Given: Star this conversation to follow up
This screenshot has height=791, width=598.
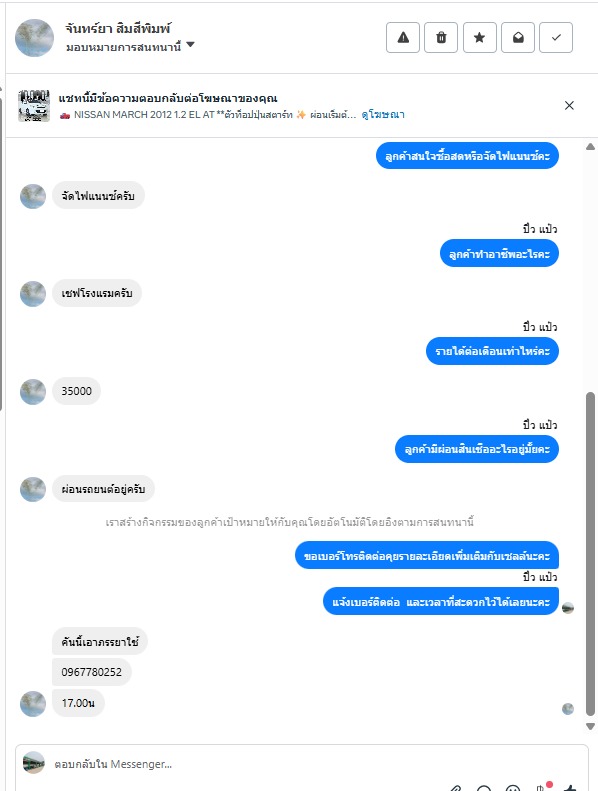Looking at the screenshot, I should click(x=479, y=38).
